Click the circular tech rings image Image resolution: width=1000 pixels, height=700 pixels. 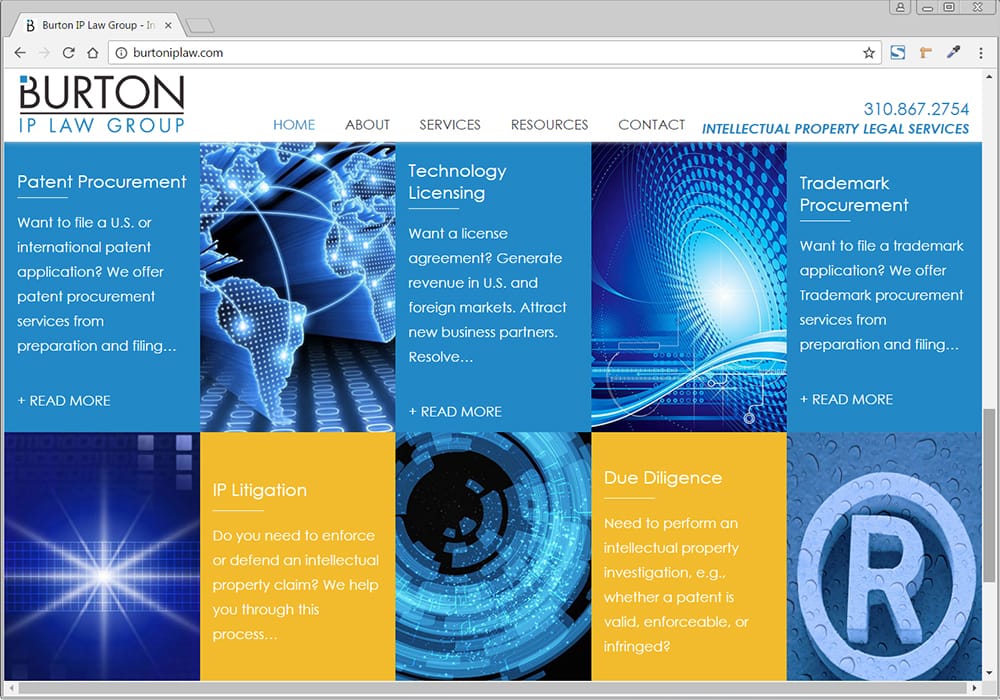(x=493, y=556)
